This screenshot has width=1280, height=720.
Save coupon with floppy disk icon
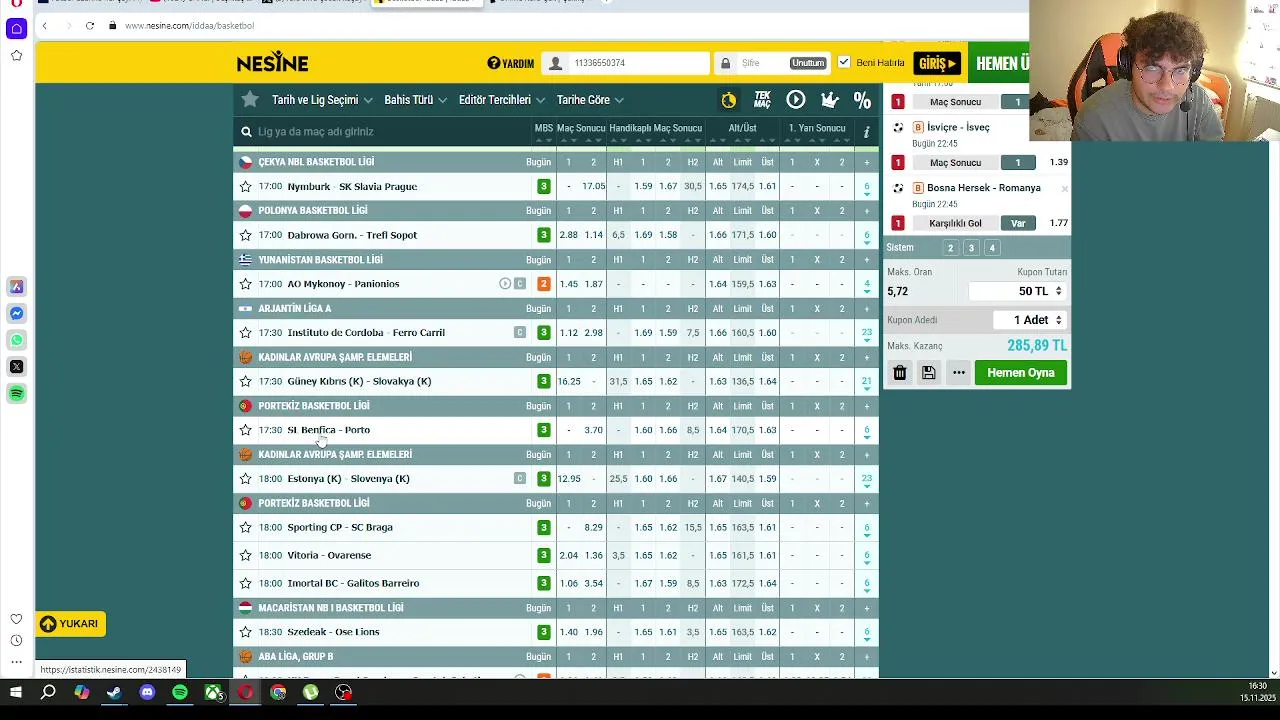(x=929, y=372)
